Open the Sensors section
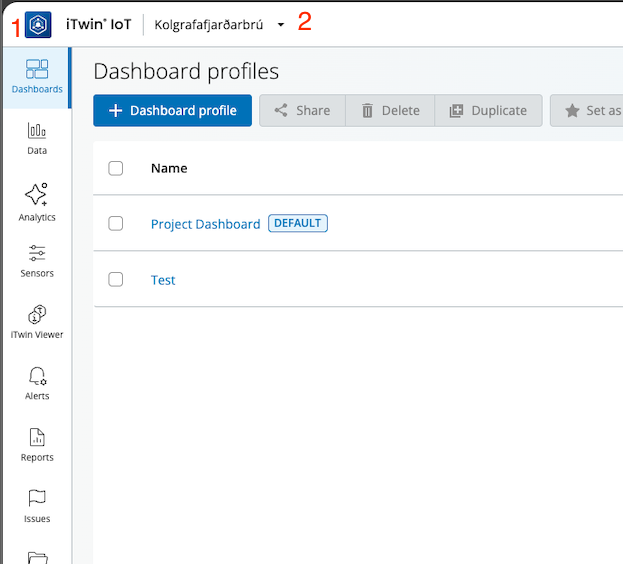This screenshot has height=564, width=623. coord(37,261)
